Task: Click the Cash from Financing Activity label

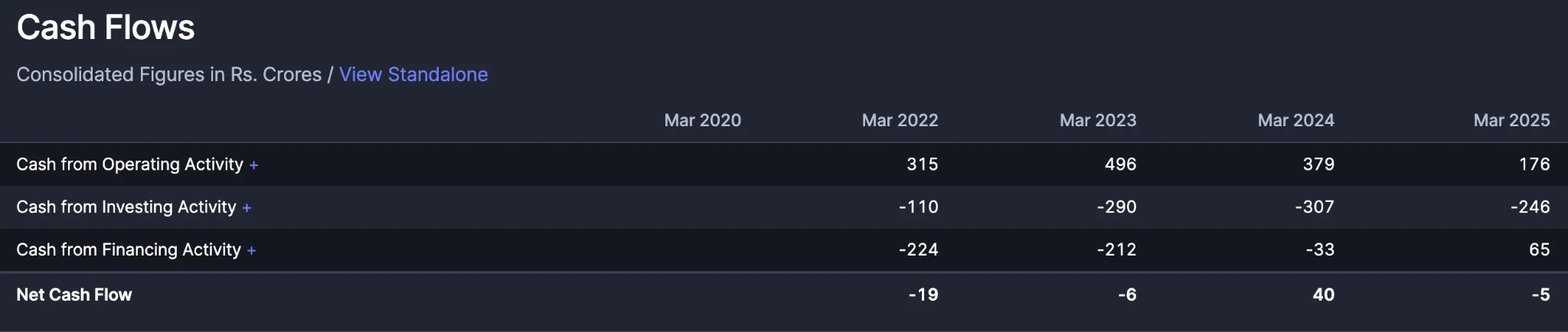Action: click(129, 250)
